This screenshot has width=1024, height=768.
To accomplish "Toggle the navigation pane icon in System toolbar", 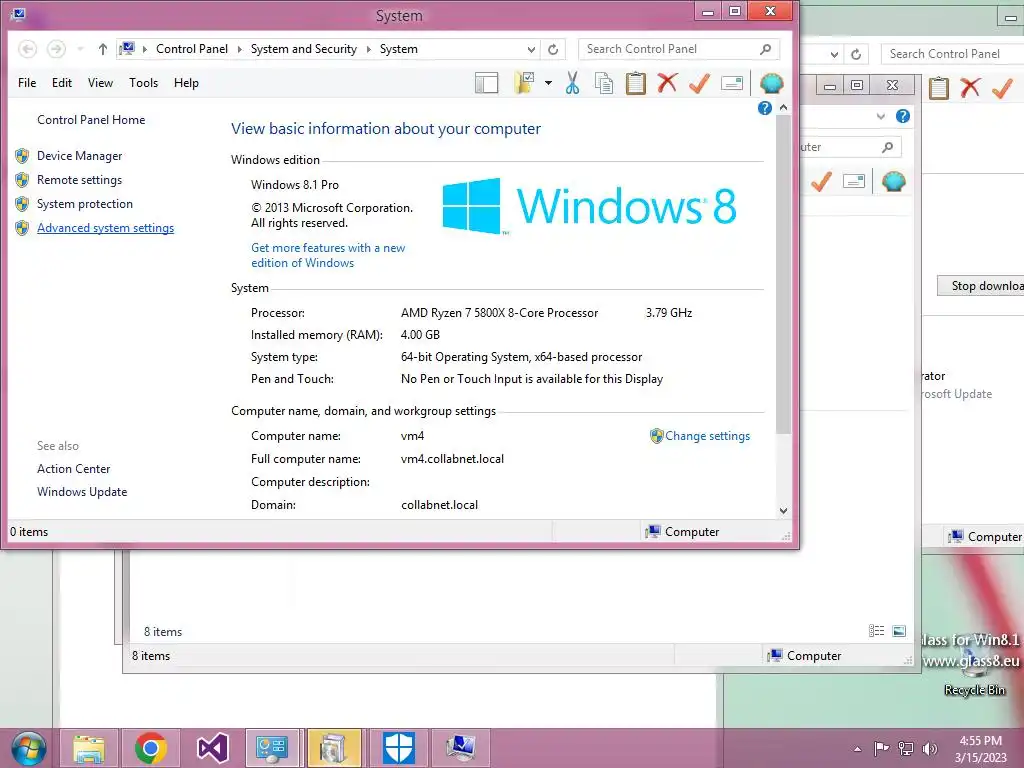I will [487, 83].
